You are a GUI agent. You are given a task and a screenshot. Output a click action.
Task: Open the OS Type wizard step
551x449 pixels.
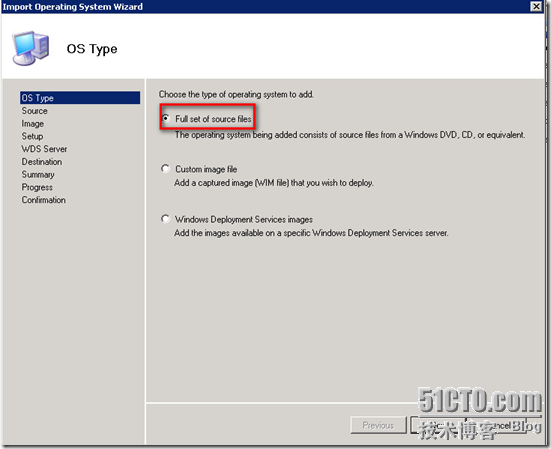[x=80, y=98]
